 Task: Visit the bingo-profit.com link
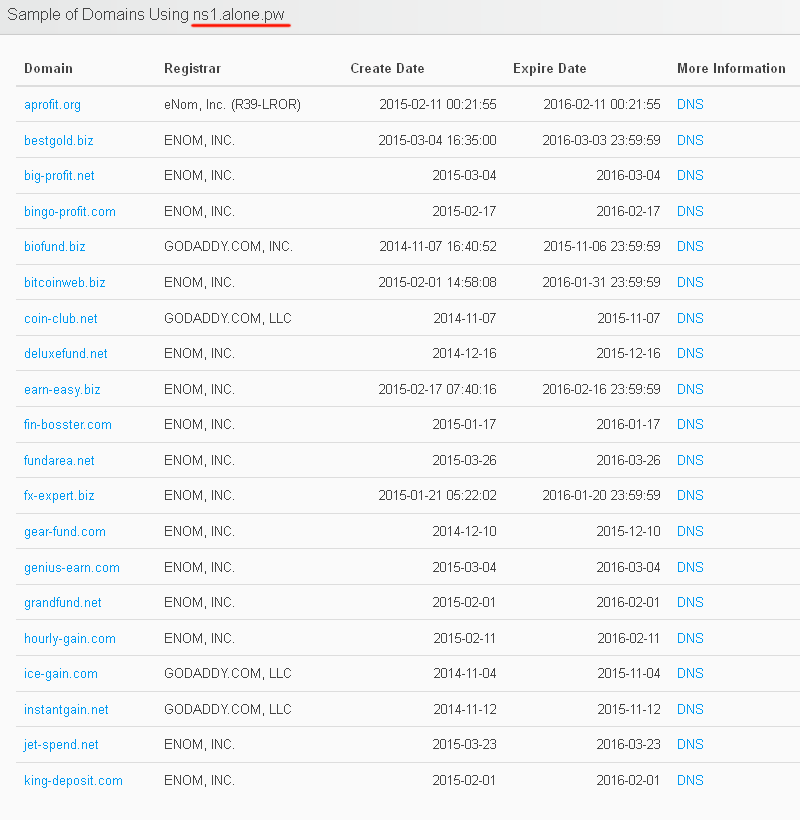coord(70,211)
